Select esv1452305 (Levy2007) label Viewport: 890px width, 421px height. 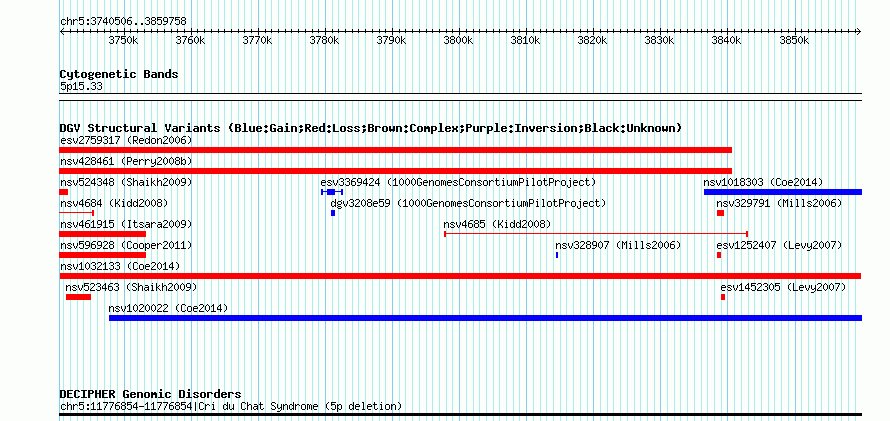click(783, 288)
